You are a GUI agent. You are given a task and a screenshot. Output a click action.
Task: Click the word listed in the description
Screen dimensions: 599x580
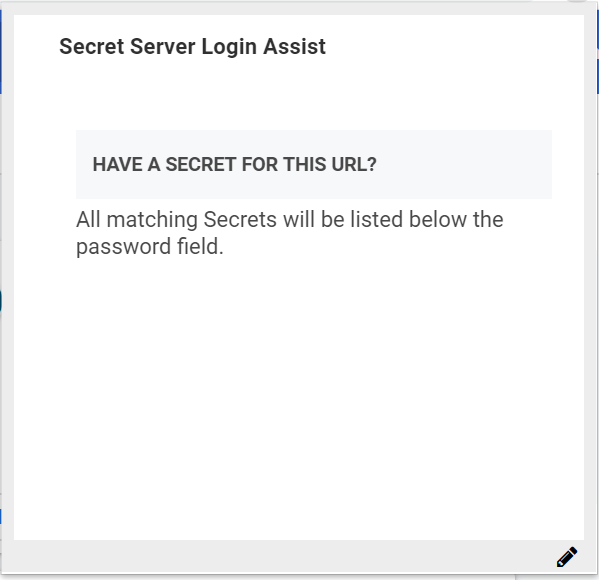[377, 220]
